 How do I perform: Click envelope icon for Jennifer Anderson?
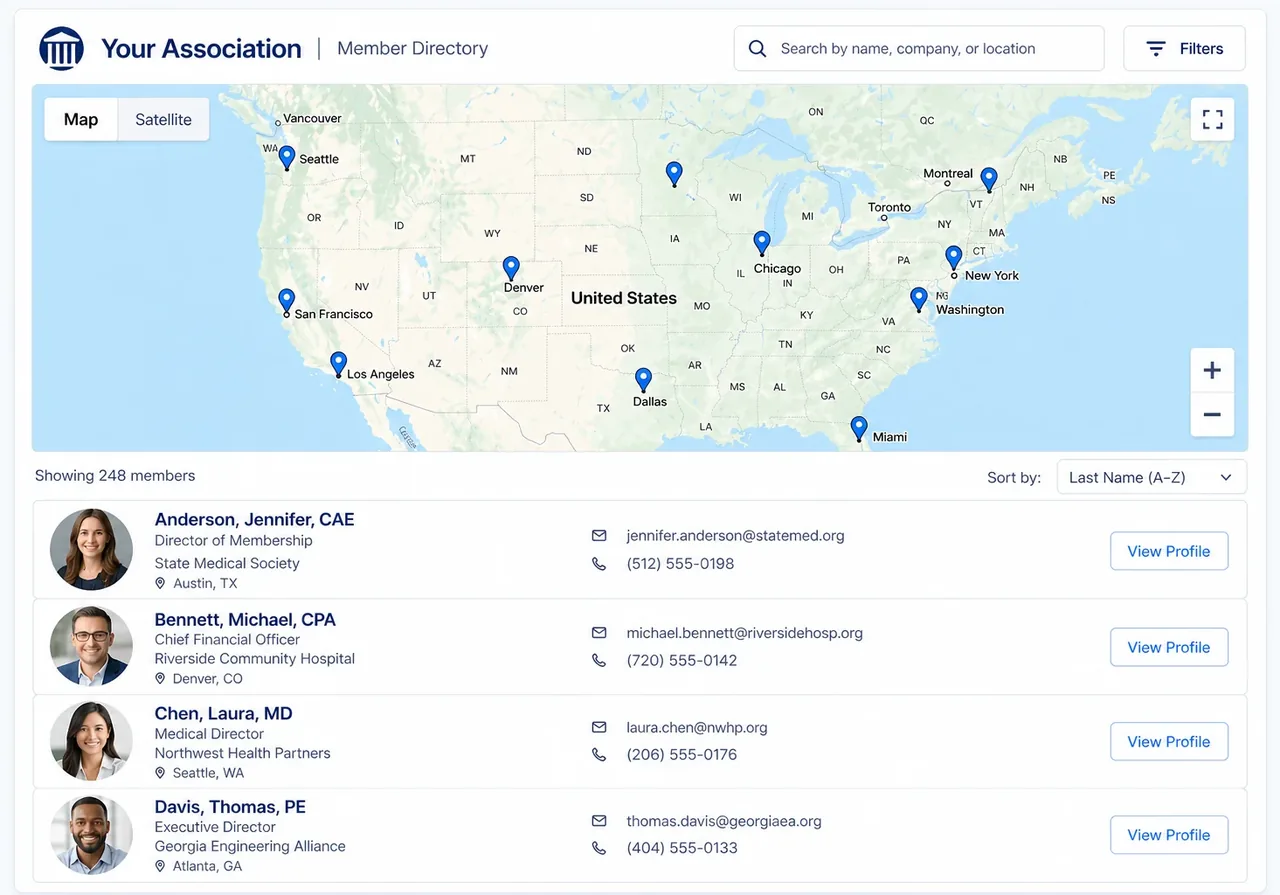[x=599, y=536]
